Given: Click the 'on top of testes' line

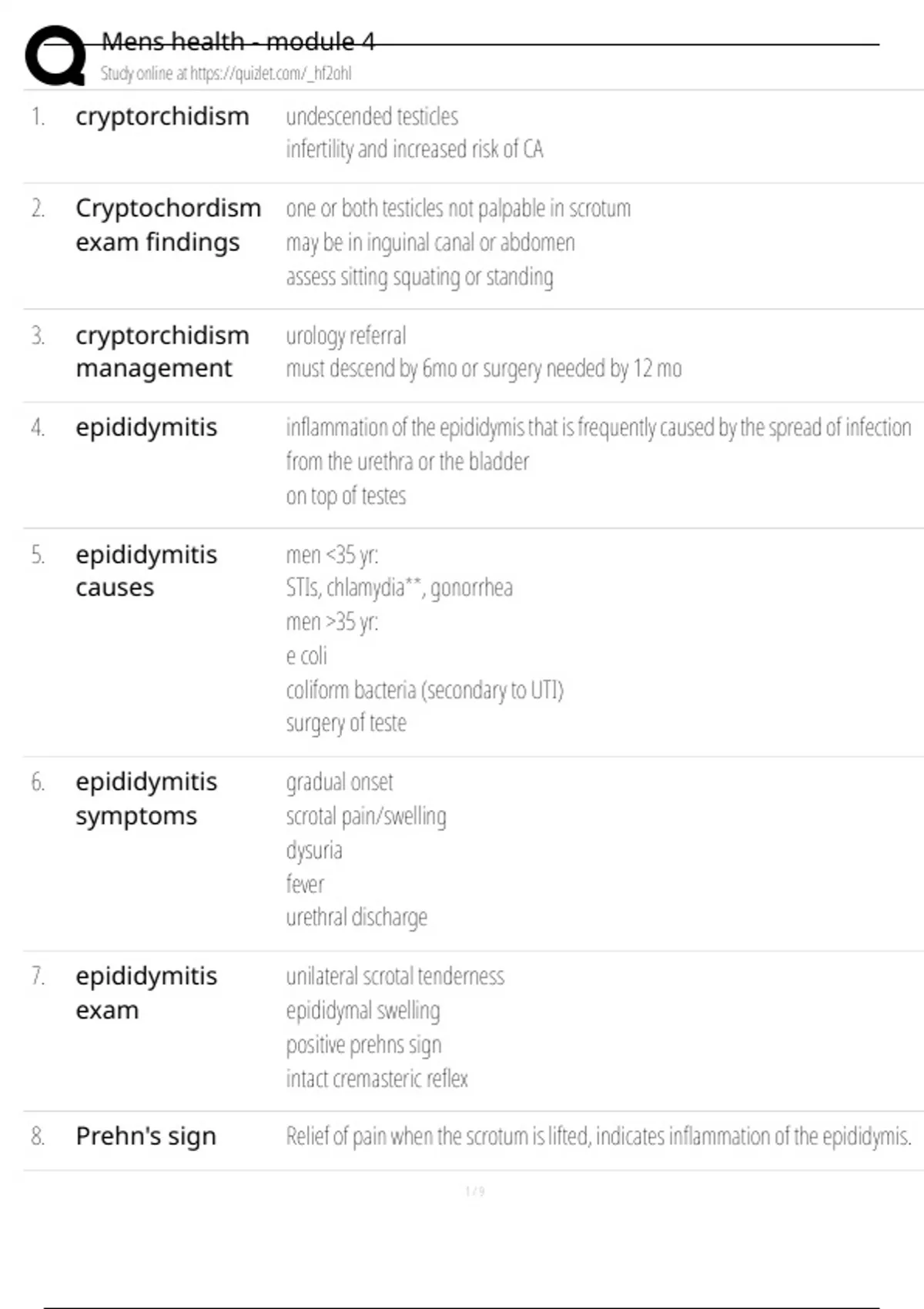Looking at the screenshot, I should [x=346, y=496].
